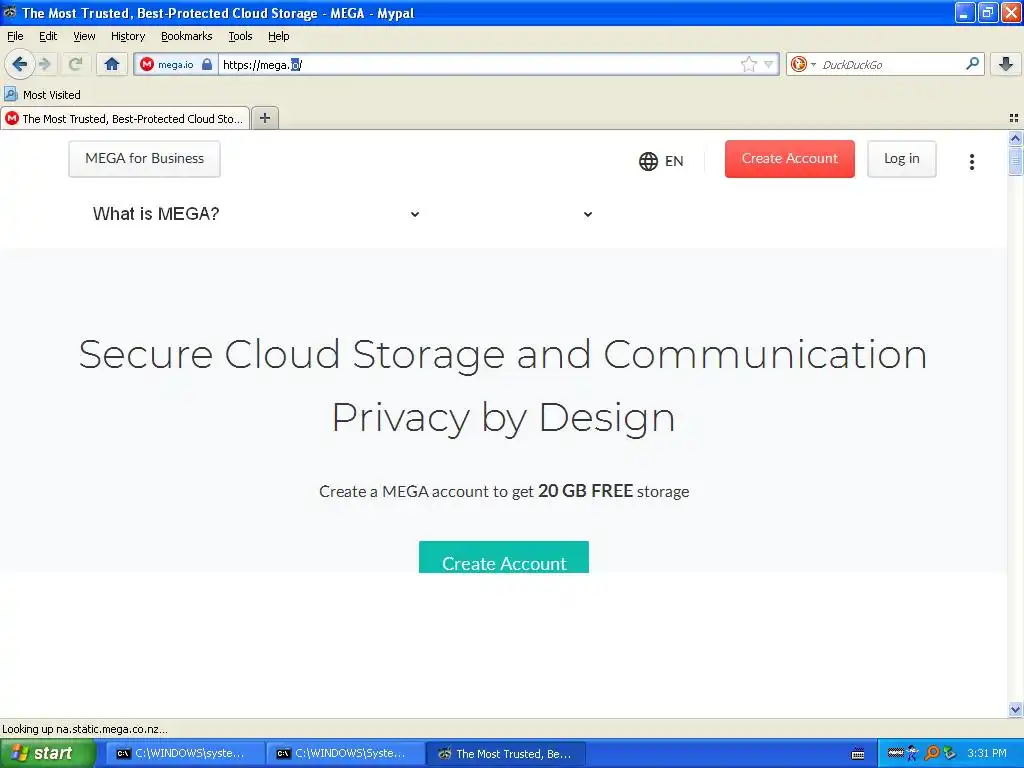Click the 3:31 PM clock
This screenshot has height=768, width=1024.
point(987,753)
